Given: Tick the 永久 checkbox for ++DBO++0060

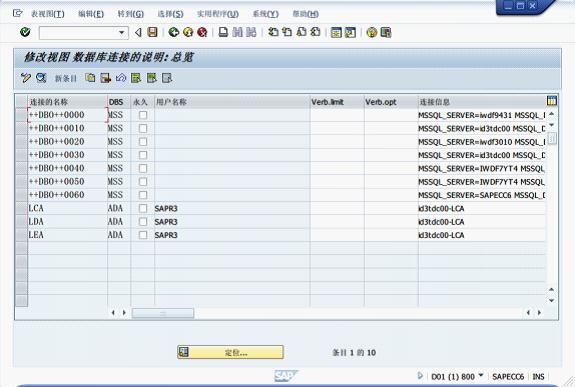Looking at the screenshot, I should click(x=143, y=195).
